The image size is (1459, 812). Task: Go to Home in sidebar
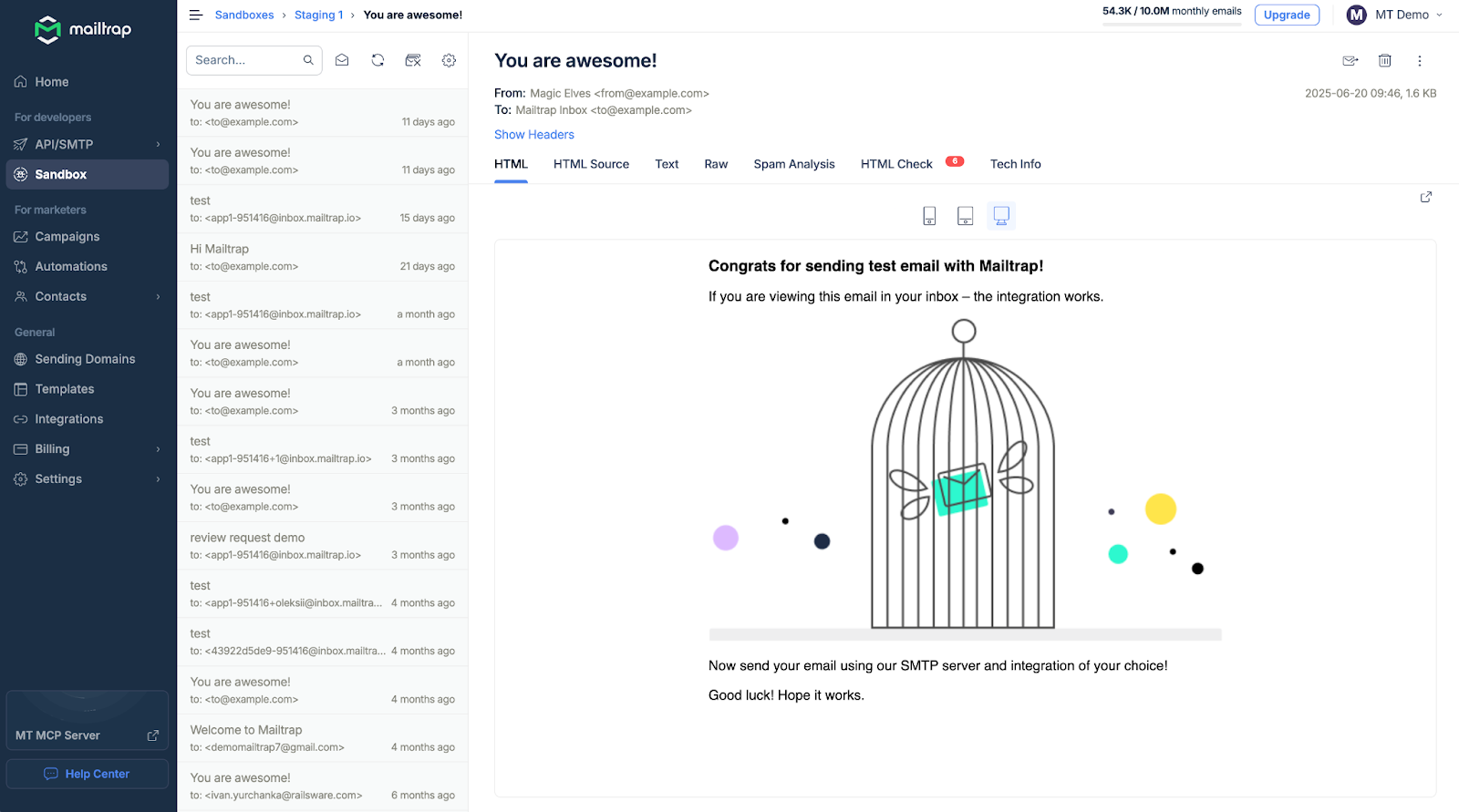[x=88, y=82]
